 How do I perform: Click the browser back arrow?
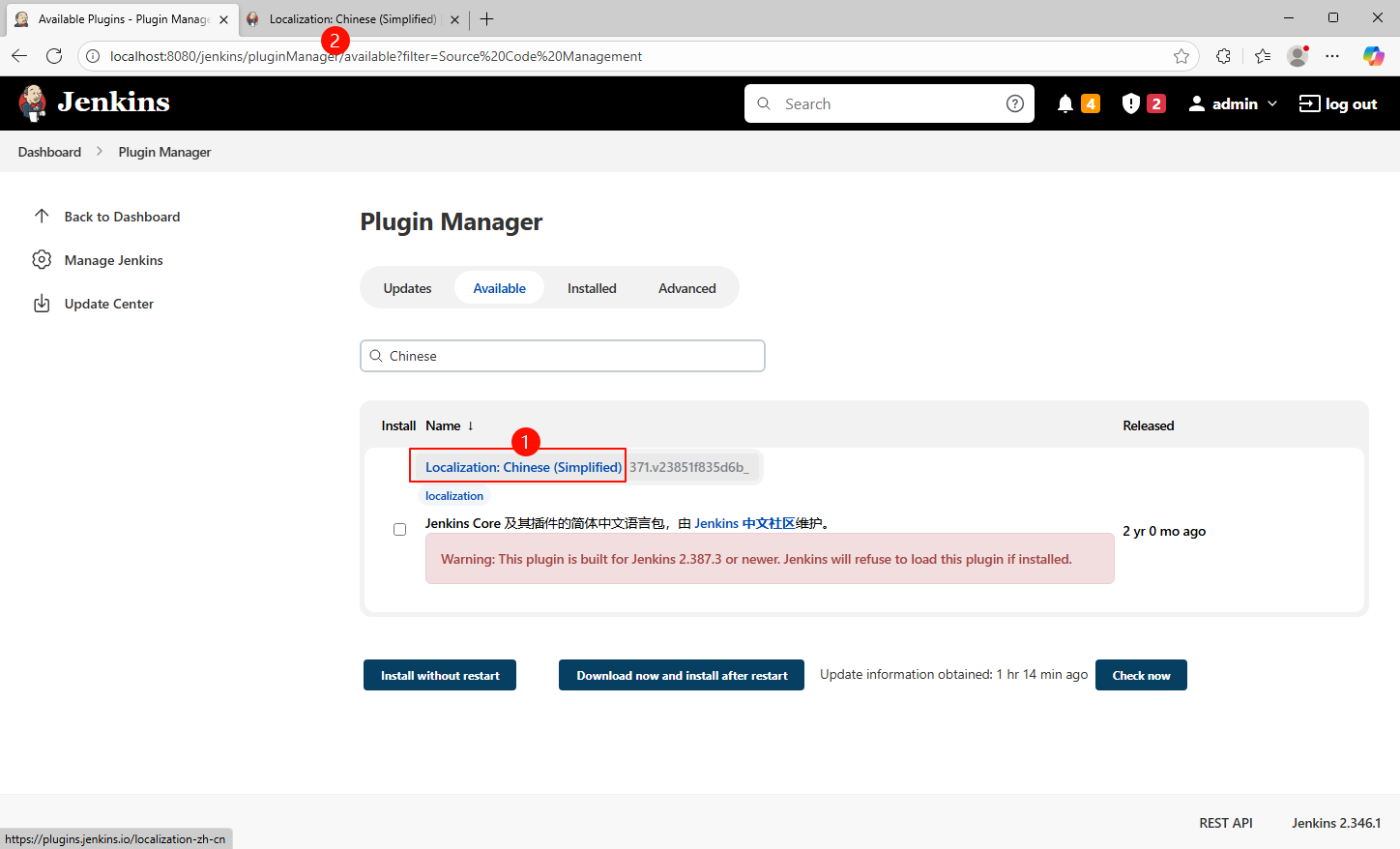[19, 56]
